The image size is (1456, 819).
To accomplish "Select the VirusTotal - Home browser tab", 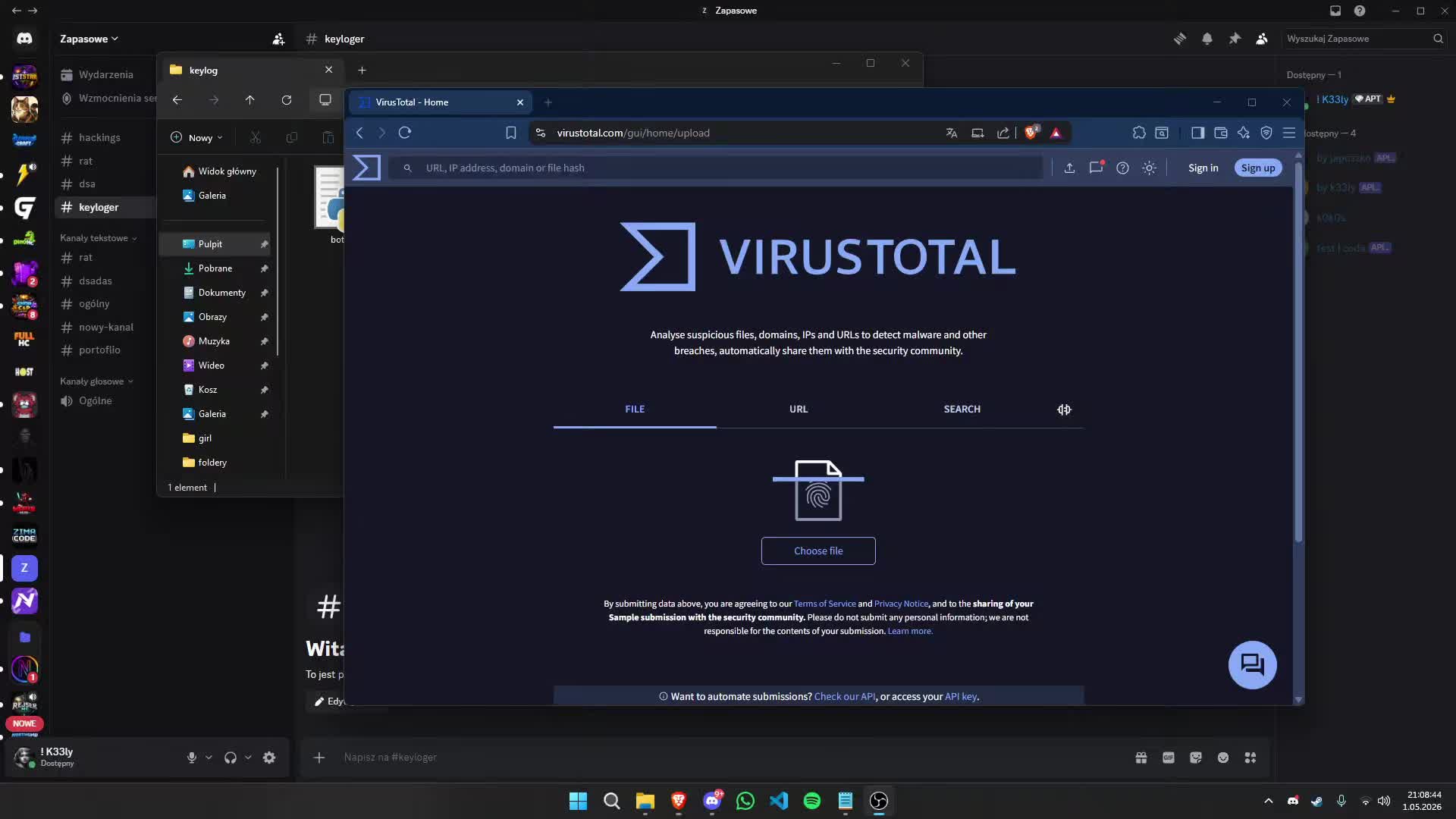I will click(440, 102).
